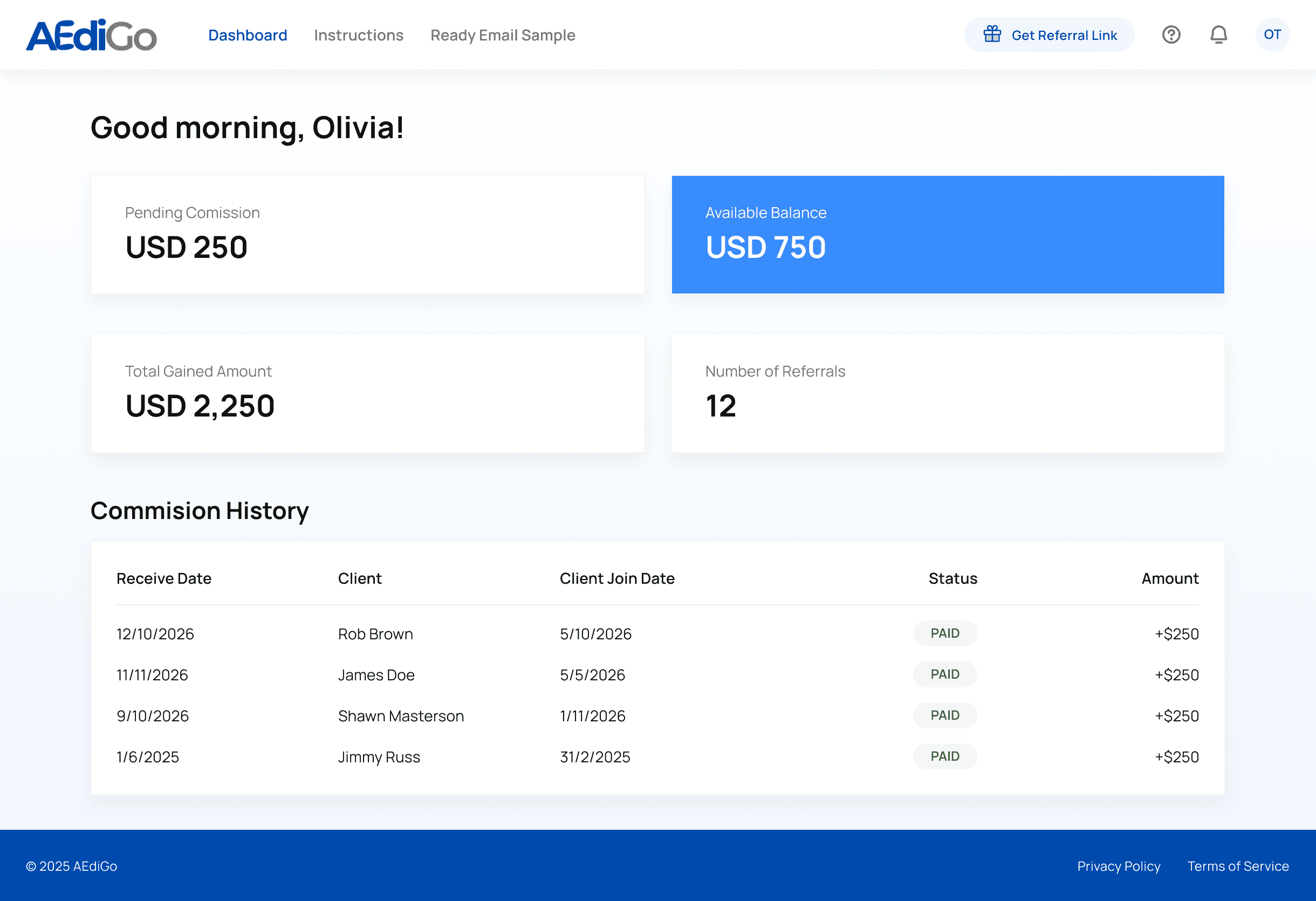Open the Terms of Service
Screen dimensions: 1316x901
pos(1238,866)
